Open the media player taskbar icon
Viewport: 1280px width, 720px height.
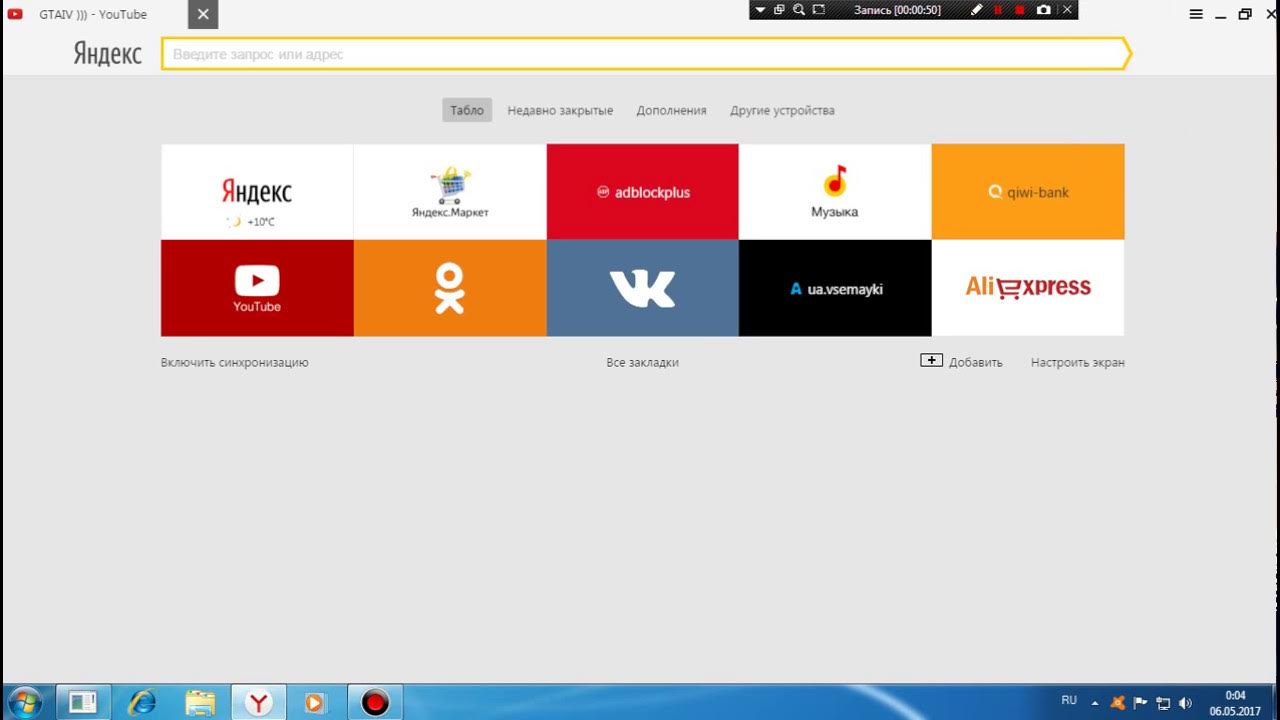tap(316, 703)
